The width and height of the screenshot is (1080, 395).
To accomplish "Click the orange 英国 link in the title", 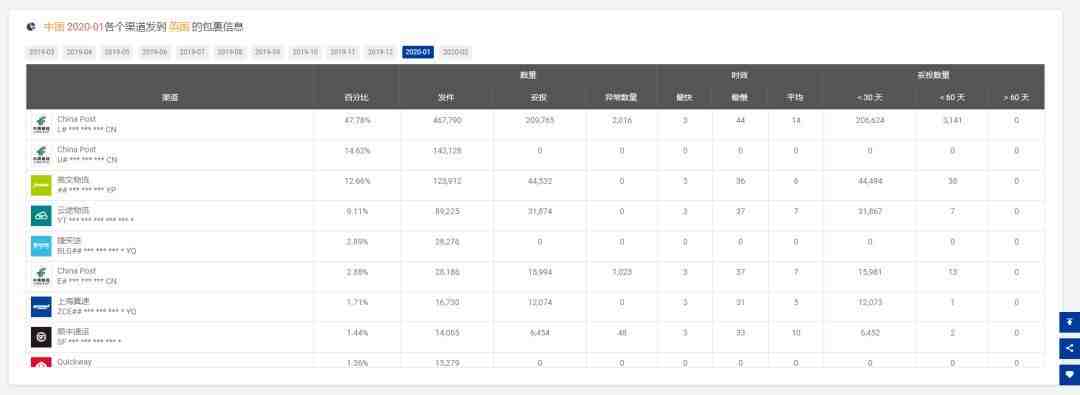I will [179, 27].
